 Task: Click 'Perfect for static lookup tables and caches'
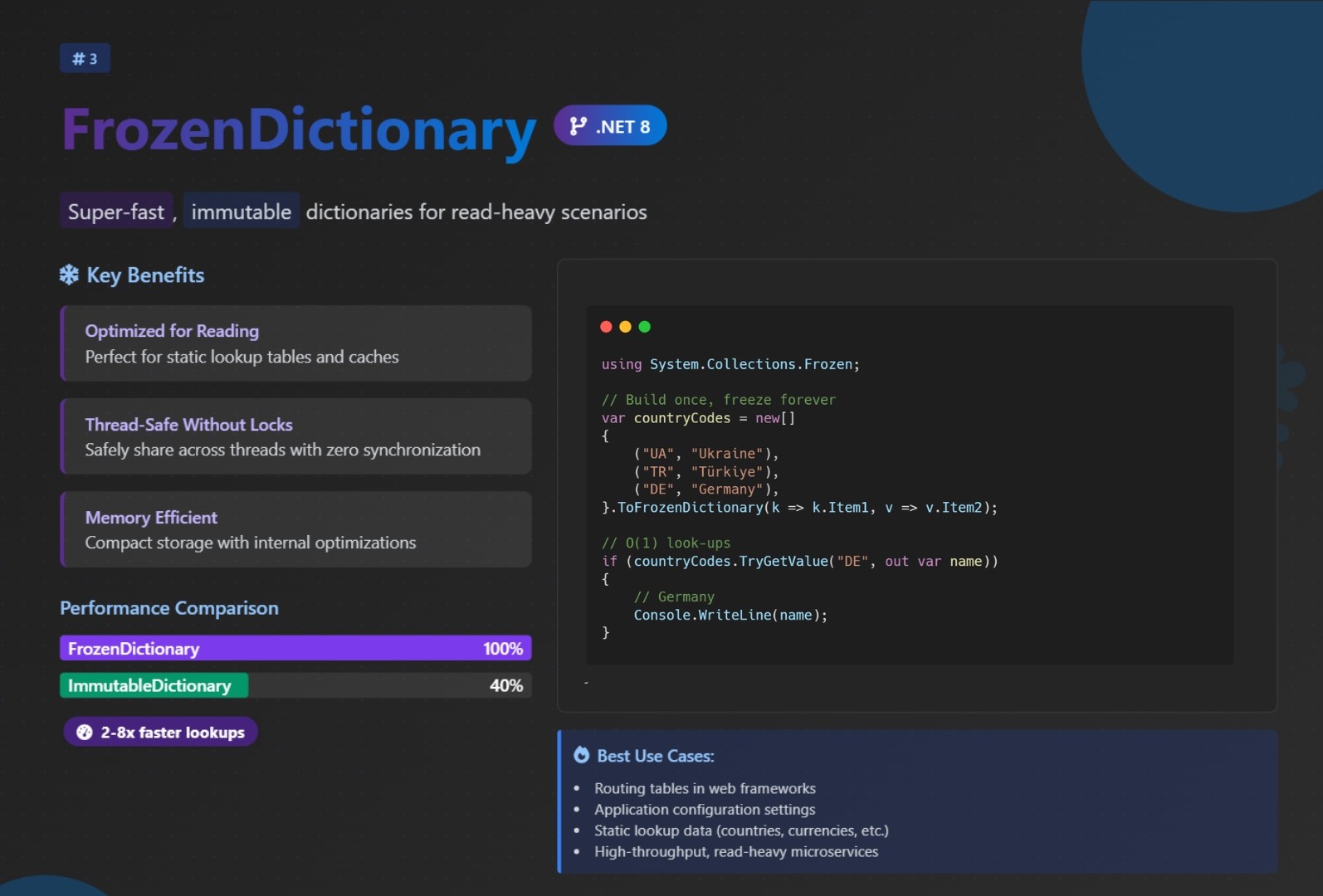click(242, 357)
